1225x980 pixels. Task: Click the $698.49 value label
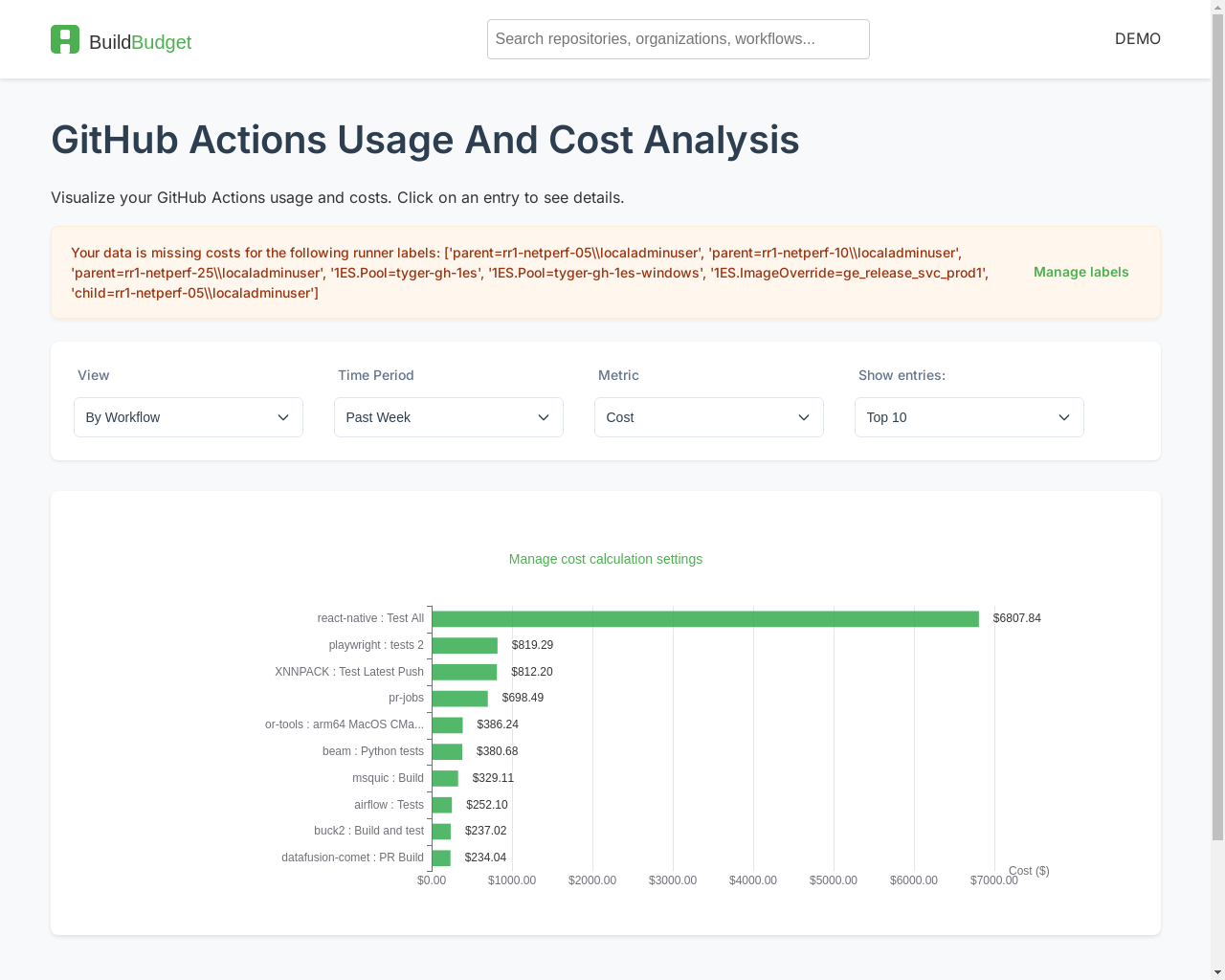523,698
